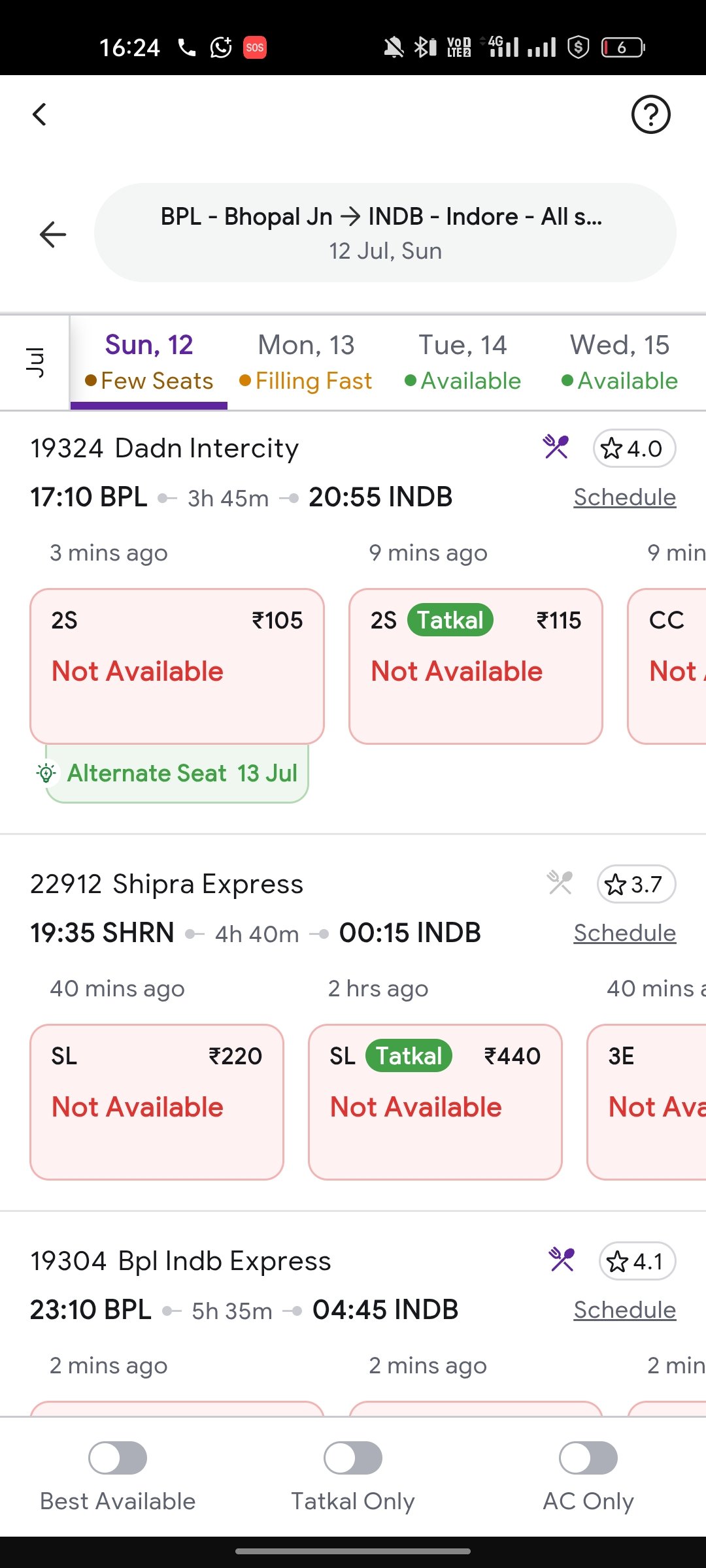This screenshot has height=1568, width=706.
Task: View Schedule for Shipra Express
Action: [x=624, y=933]
